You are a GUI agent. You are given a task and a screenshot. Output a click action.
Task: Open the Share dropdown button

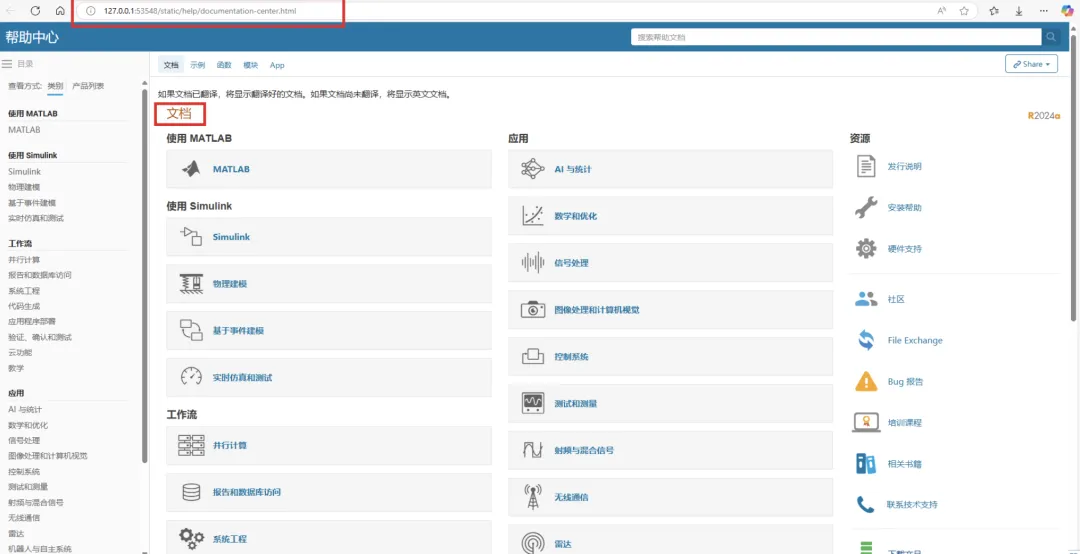[x=1031, y=64]
